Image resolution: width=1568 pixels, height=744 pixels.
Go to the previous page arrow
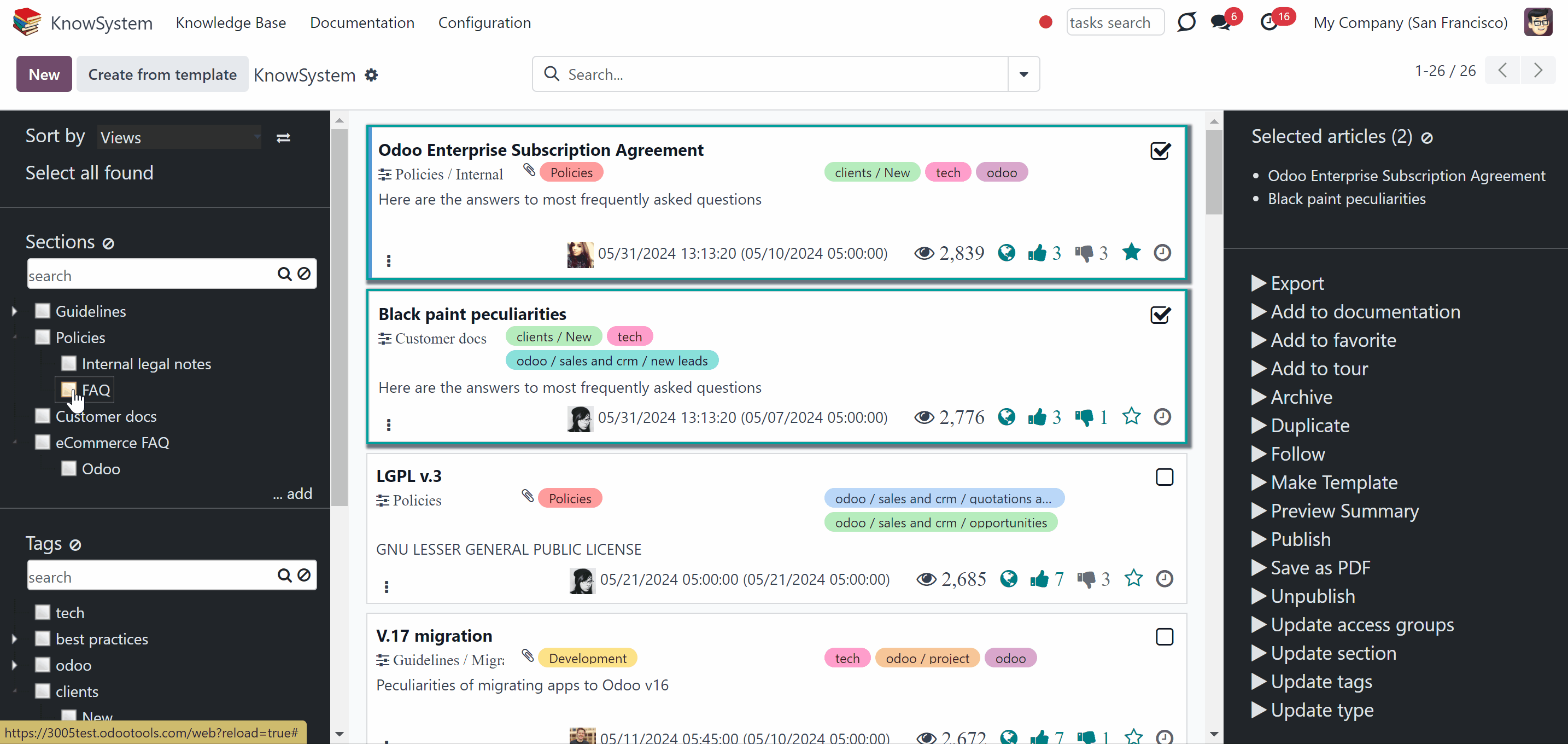pyautogui.click(x=1503, y=71)
